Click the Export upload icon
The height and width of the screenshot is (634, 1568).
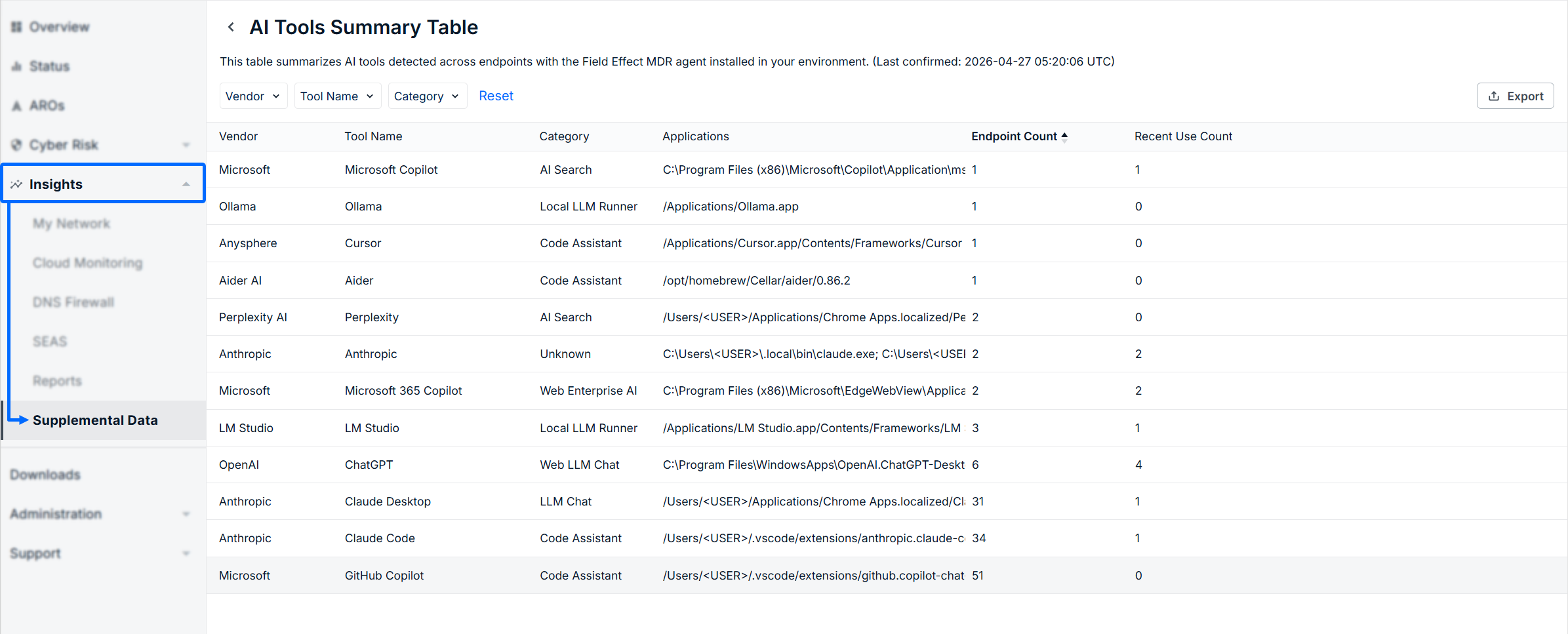(x=1494, y=96)
